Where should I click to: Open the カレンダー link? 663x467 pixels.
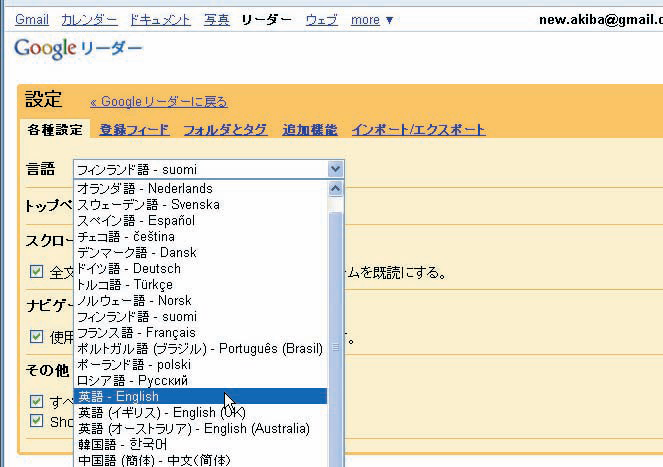pos(89,19)
